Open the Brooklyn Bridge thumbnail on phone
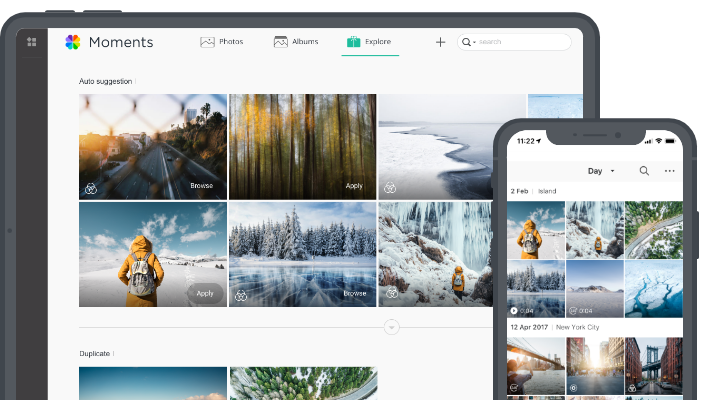Screen dimensions: 706x400 coord(535,367)
